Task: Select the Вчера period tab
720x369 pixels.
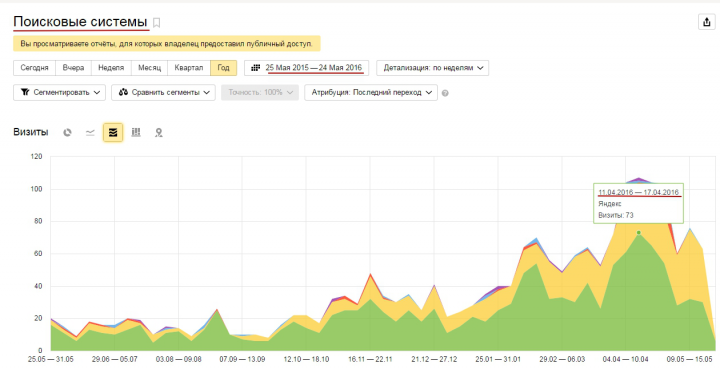Action: (x=73, y=68)
